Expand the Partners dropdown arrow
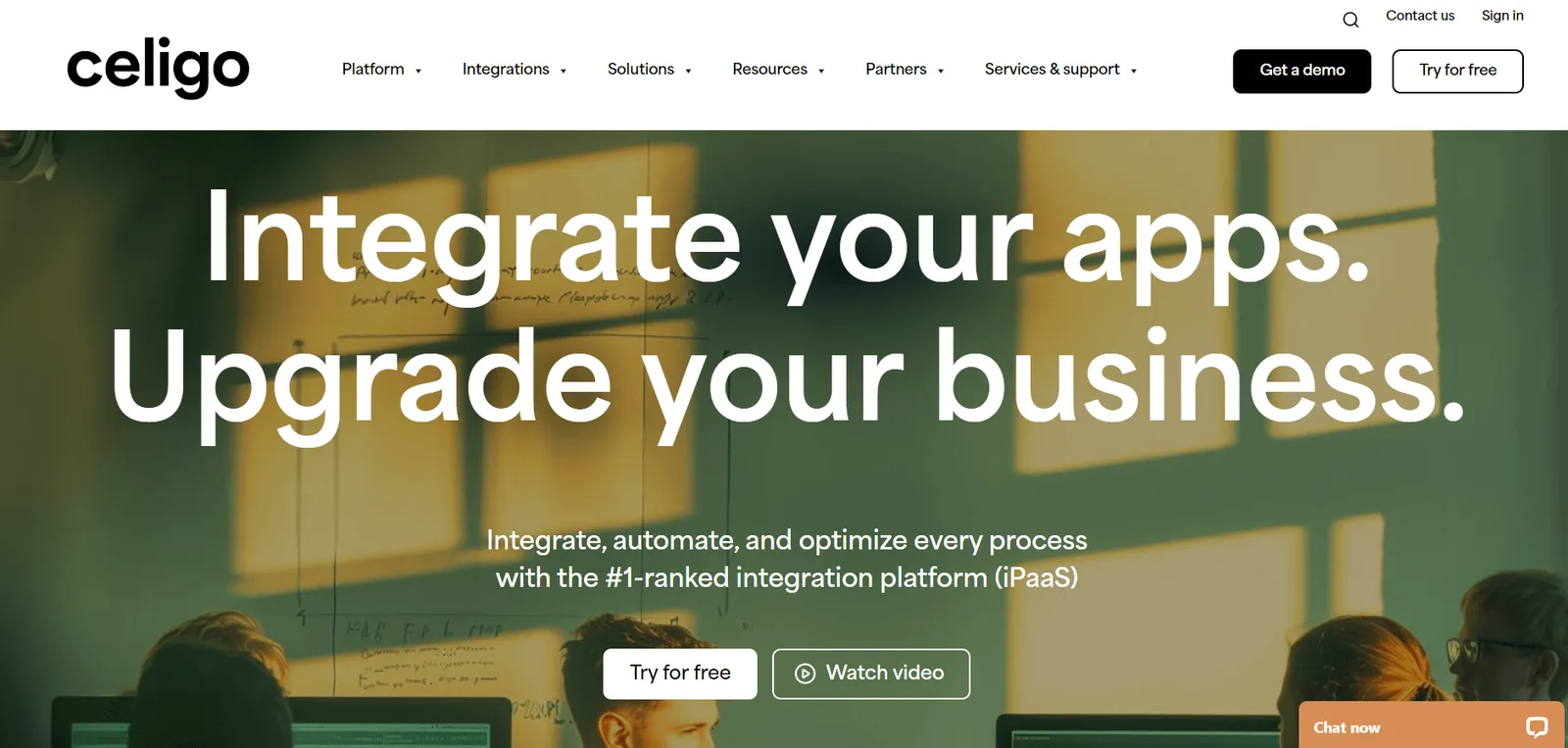1568x748 pixels. [x=941, y=71]
